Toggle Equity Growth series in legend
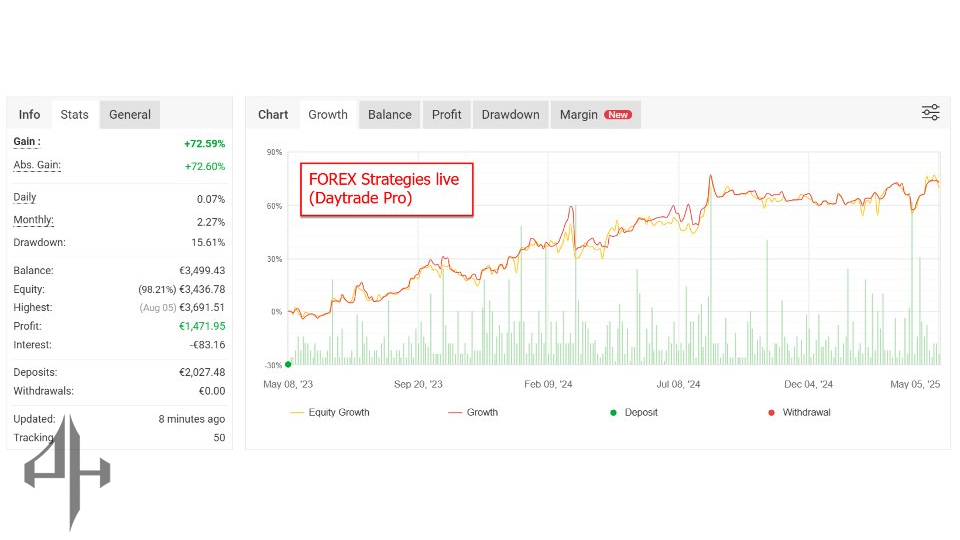Screen dimensions: 960x540 pyautogui.click(x=329, y=412)
